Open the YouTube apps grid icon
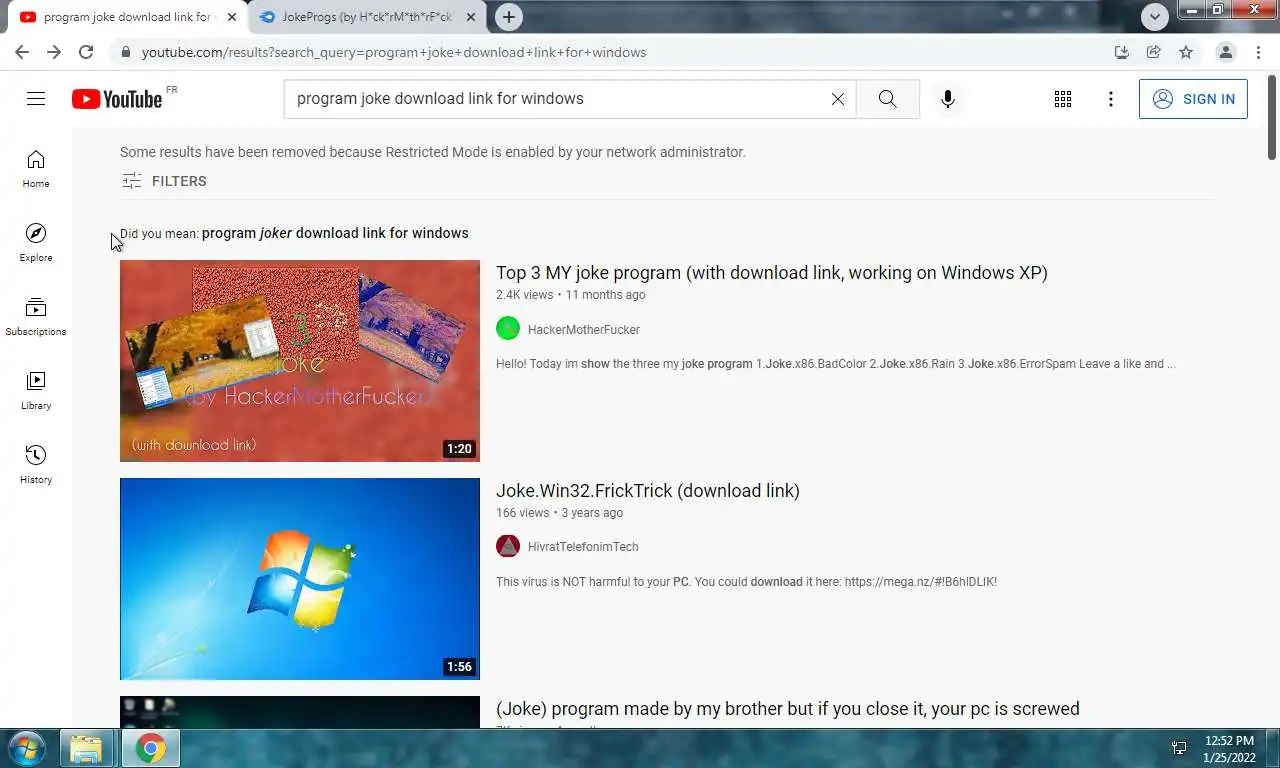 (x=1063, y=99)
